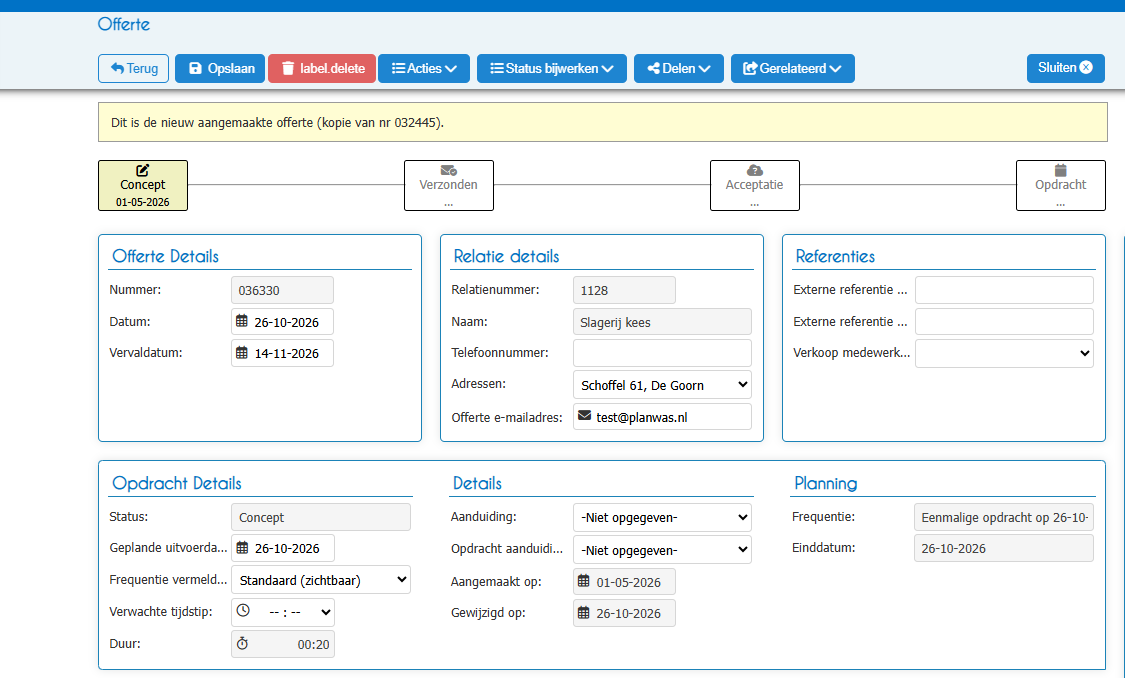The height and width of the screenshot is (678, 1125).
Task: Click the Einddatum field in Planning
Action: pos(1004,548)
